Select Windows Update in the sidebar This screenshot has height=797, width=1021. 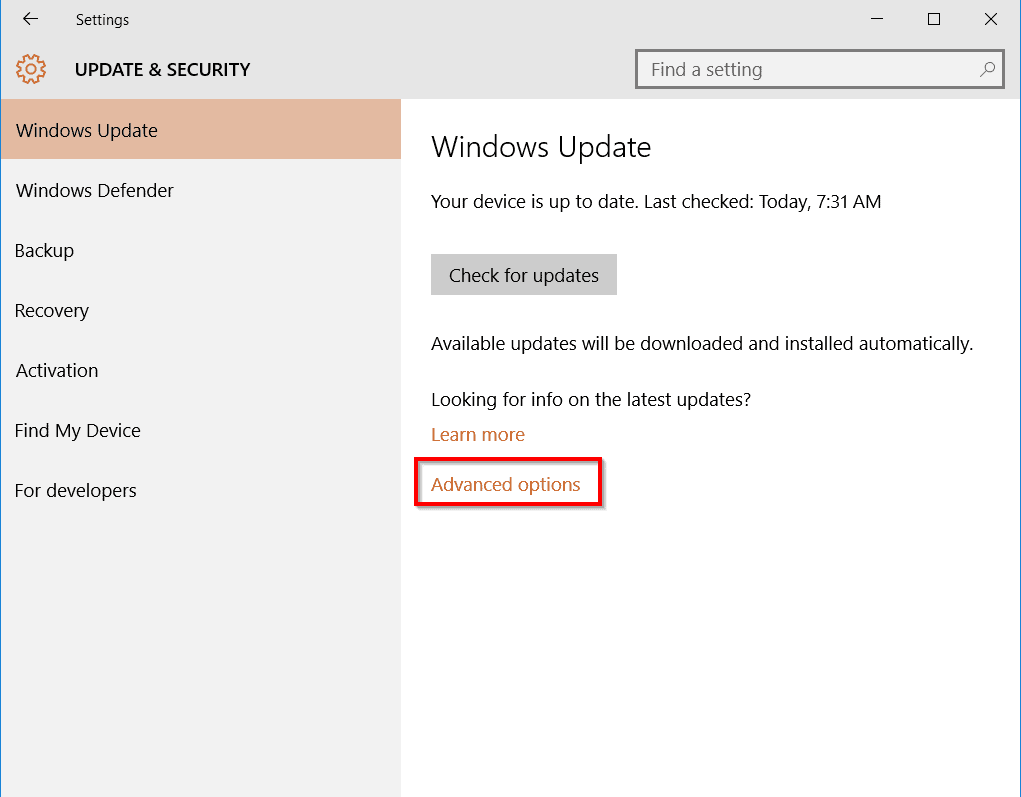(x=87, y=130)
